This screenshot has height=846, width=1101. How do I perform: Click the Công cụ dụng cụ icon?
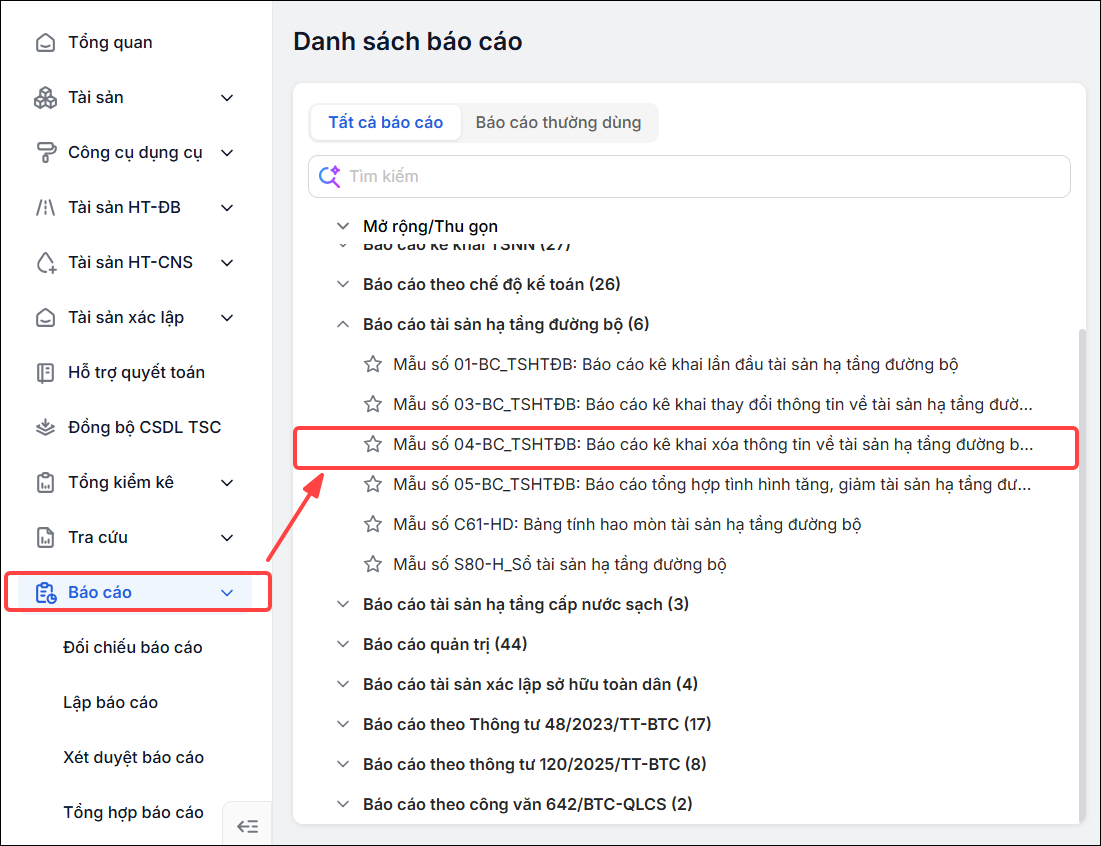click(x=46, y=152)
